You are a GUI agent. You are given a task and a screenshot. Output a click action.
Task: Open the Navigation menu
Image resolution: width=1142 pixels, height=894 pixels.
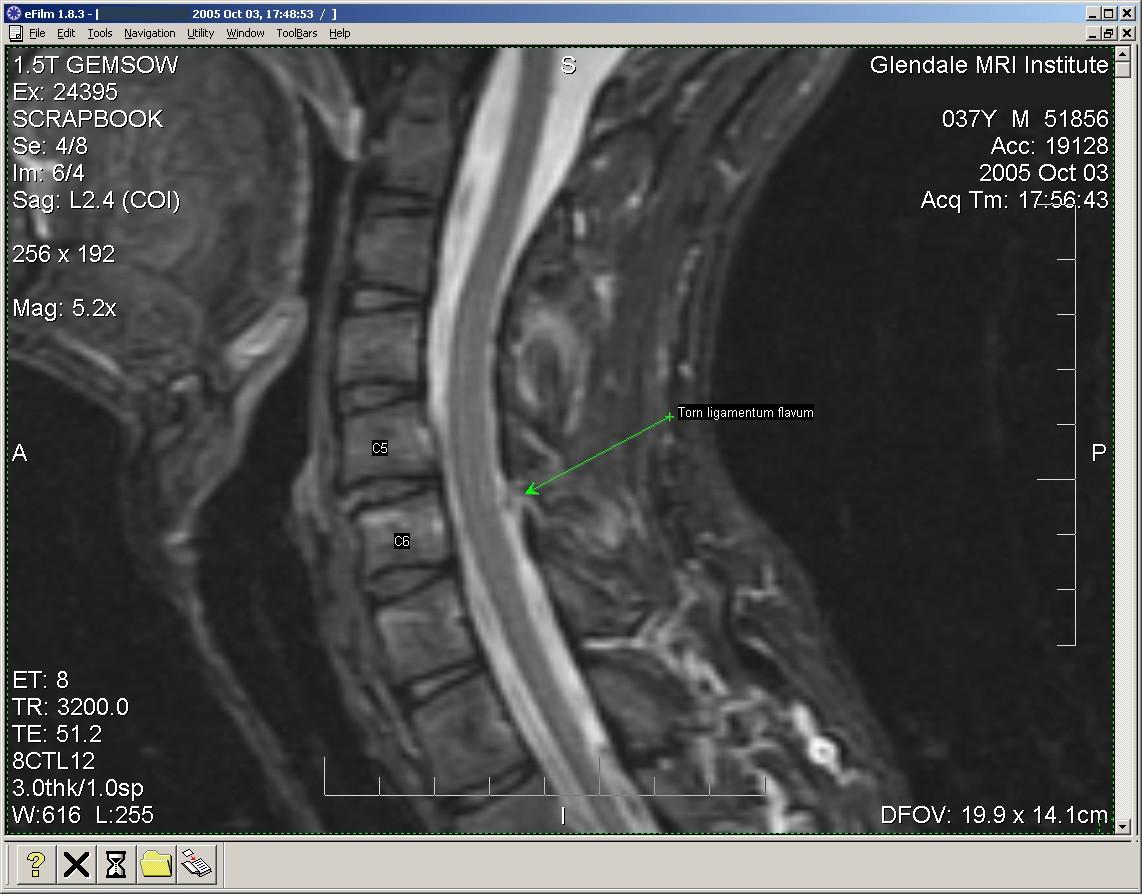(149, 33)
